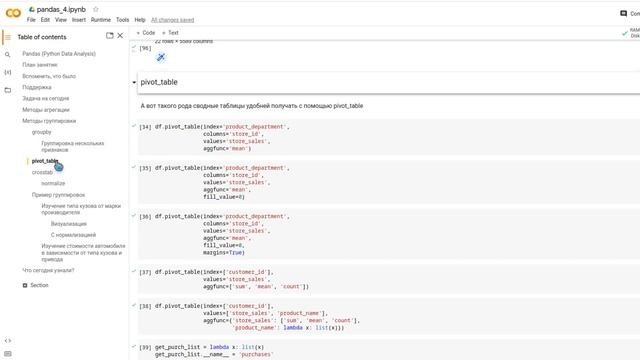Open the Help menu
The image size is (640, 360).
pyautogui.click(x=140, y=20)
